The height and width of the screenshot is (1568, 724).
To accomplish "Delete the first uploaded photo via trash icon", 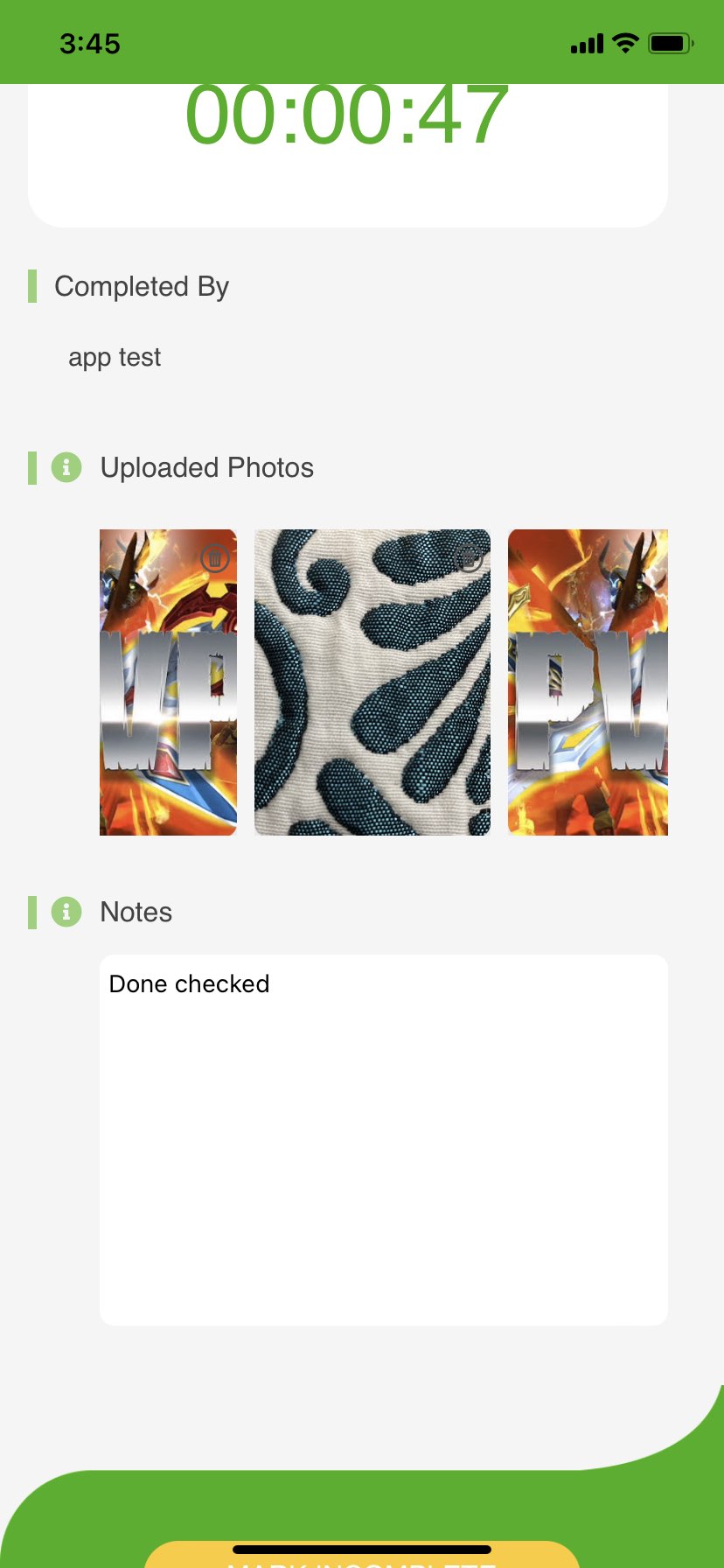I will click(215, 557).
